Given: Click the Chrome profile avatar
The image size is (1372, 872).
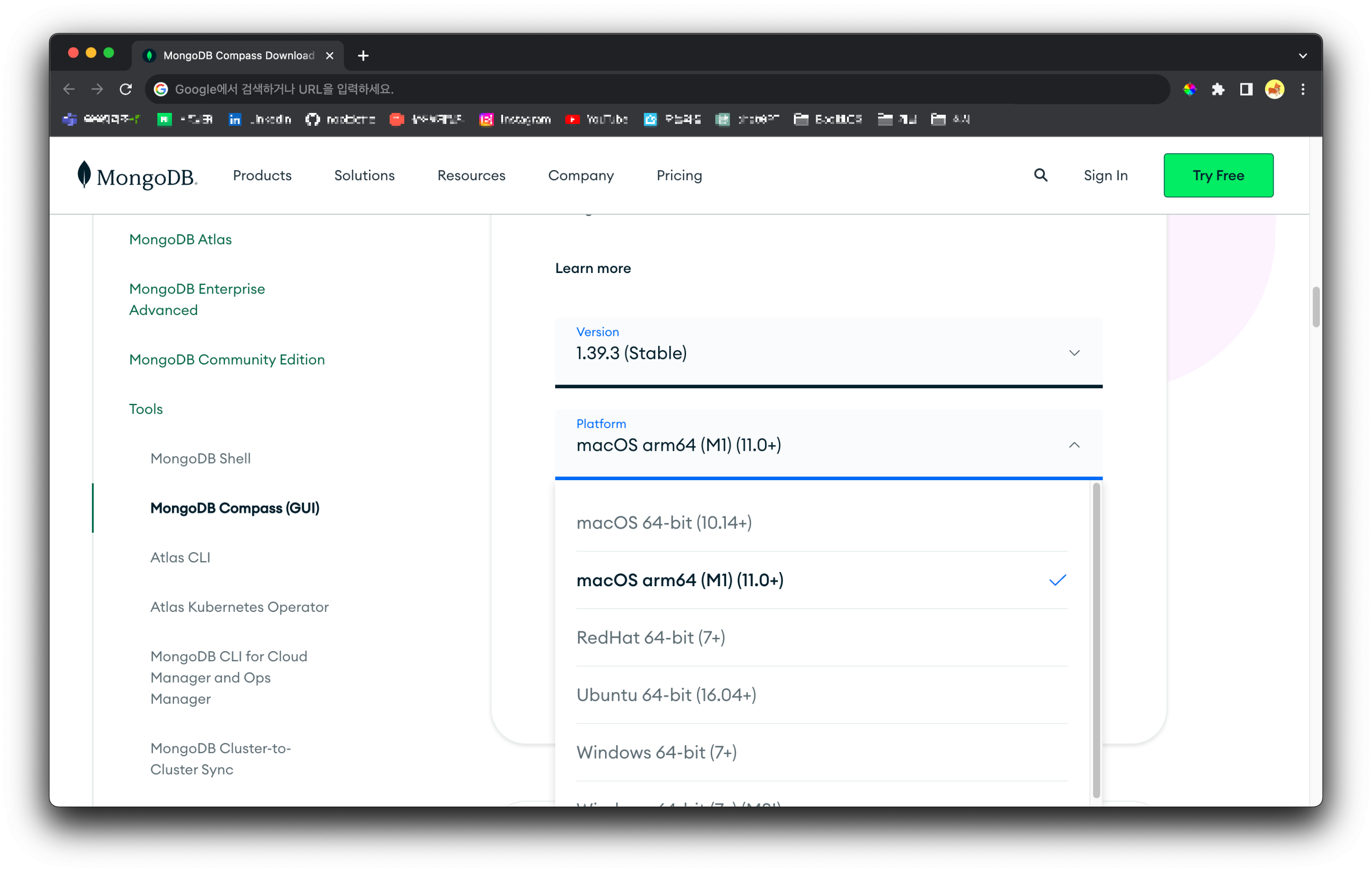Looking at the screenshot, I should point(1274,90).
